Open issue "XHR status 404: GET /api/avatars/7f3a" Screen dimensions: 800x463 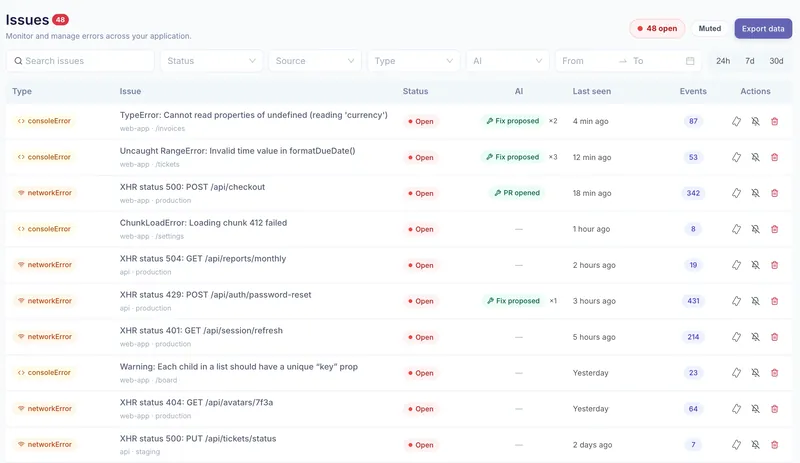[196, 403]
